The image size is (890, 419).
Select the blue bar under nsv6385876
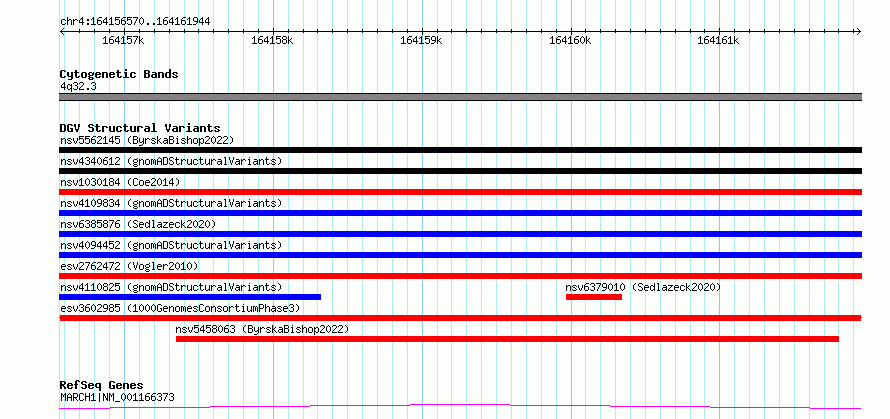point(460,234)
